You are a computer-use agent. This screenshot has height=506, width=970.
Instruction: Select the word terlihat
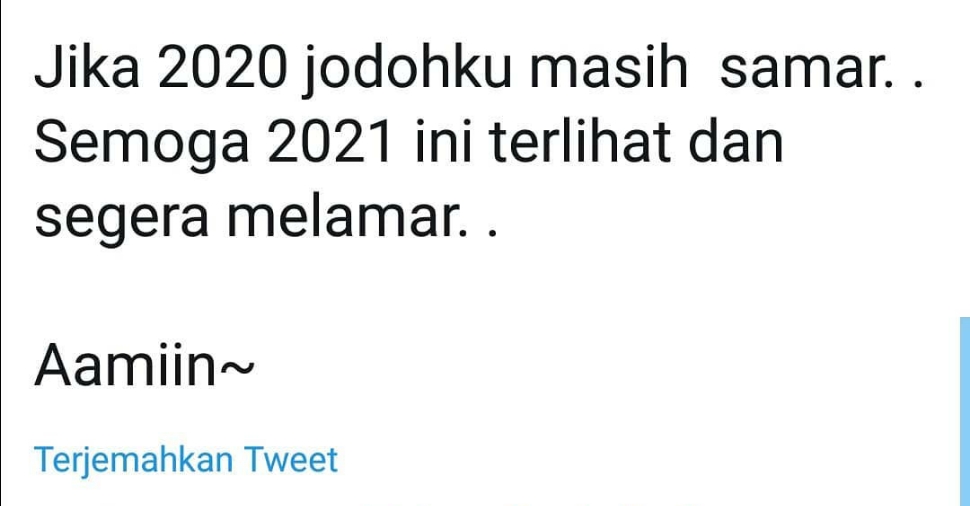pos(580,142)
